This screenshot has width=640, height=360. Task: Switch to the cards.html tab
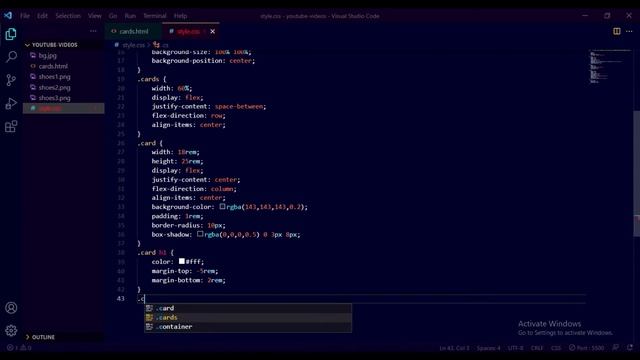[x=133, y=31]
